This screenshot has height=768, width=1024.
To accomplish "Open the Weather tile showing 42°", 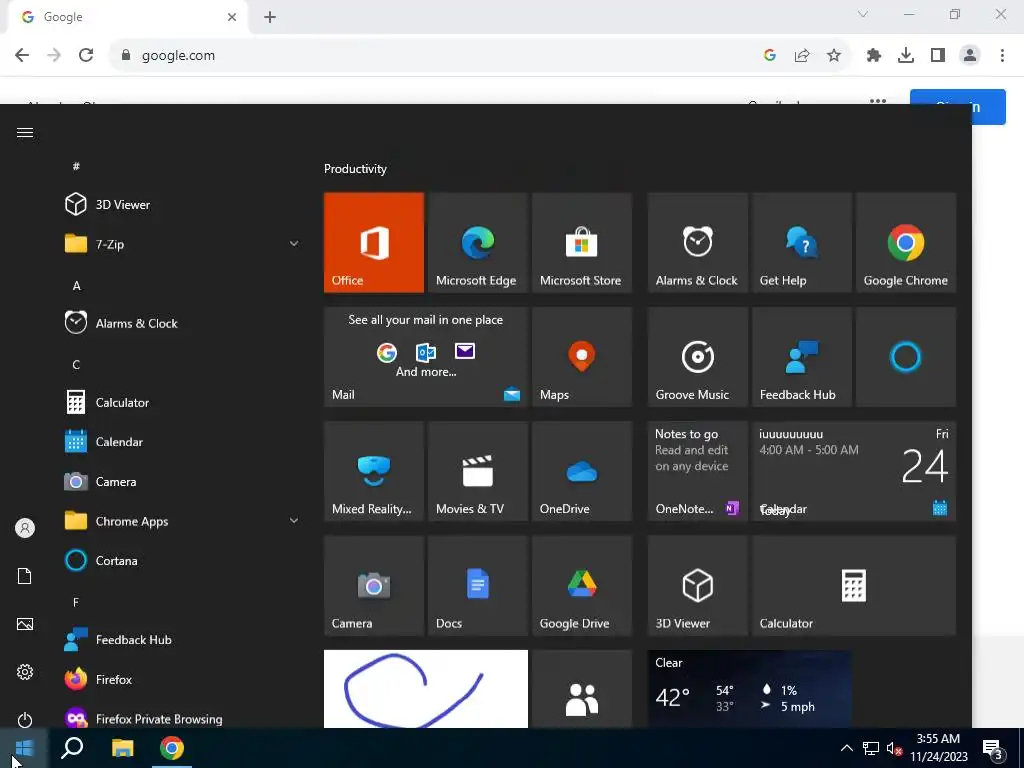I will 750,689.
